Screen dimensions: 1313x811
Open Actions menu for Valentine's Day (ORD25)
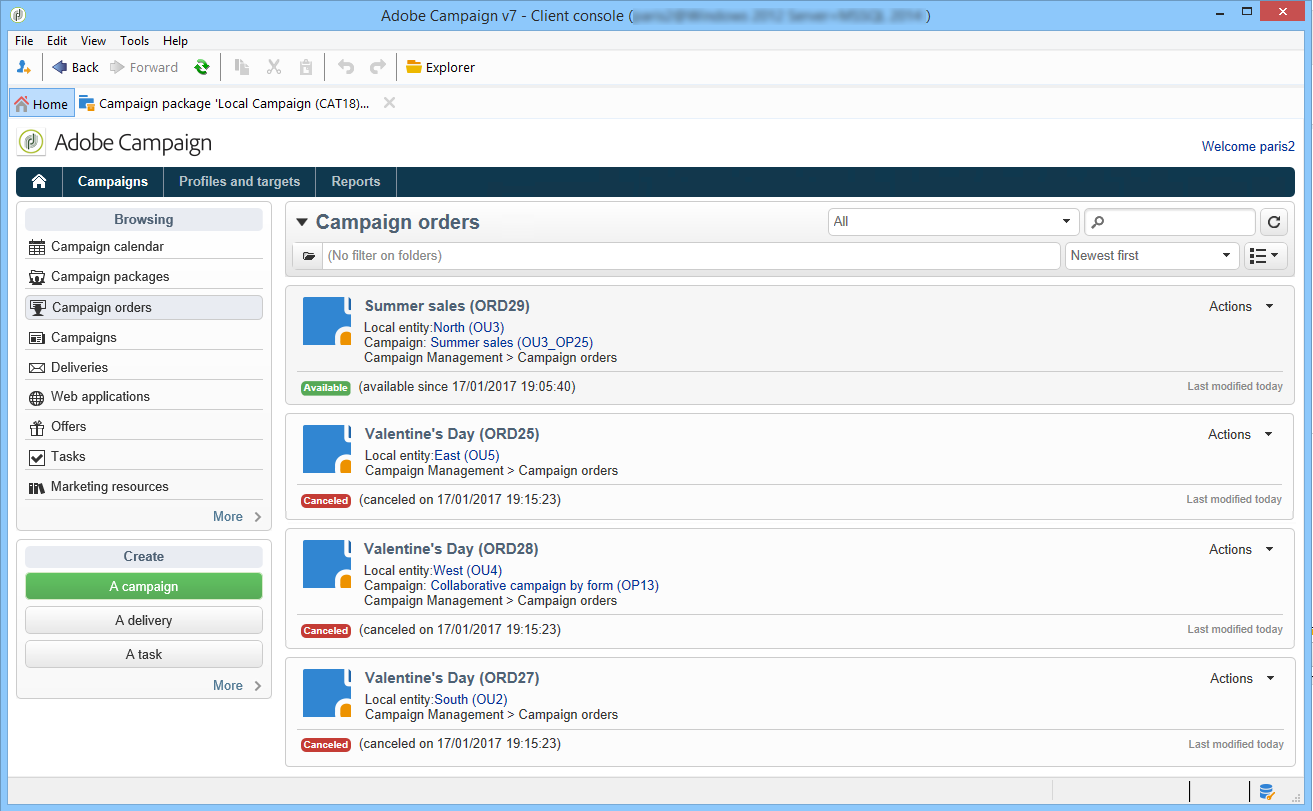pos(1241,435)
